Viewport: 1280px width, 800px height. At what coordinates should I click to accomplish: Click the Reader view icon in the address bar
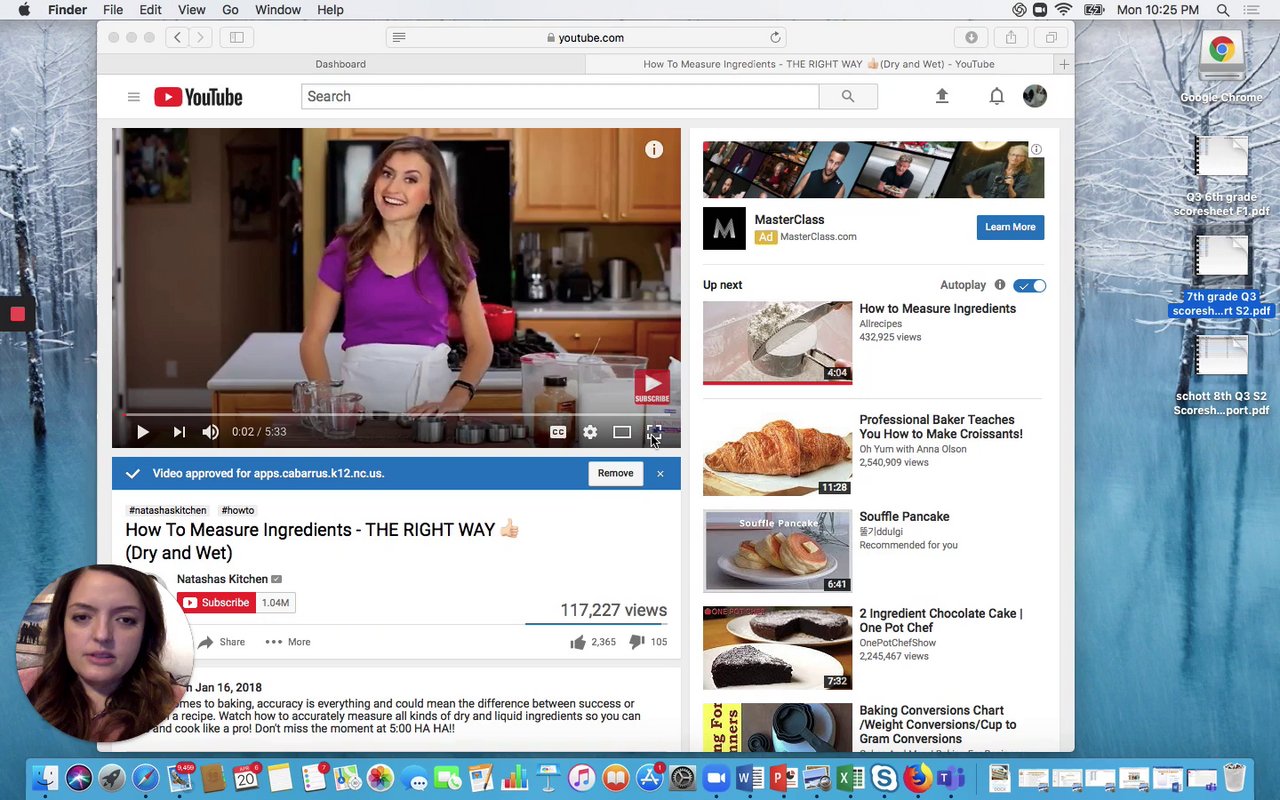pyautogui.click(x=399, y=37)
